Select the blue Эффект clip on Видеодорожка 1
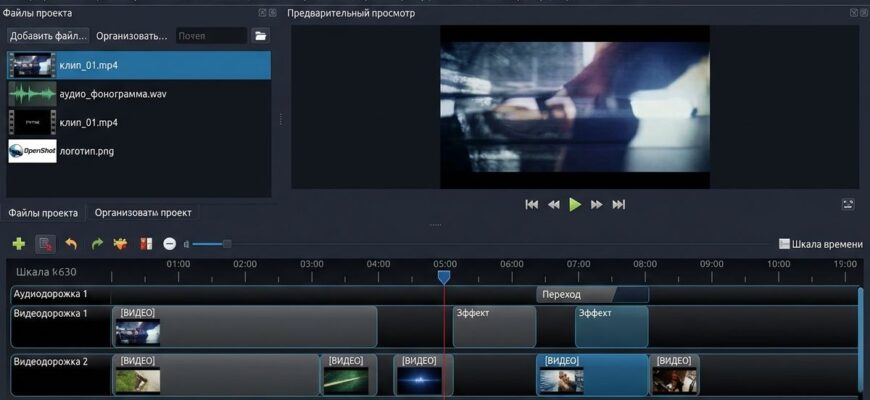The width and height of the screenshot is (870, 400). point(611,327)
